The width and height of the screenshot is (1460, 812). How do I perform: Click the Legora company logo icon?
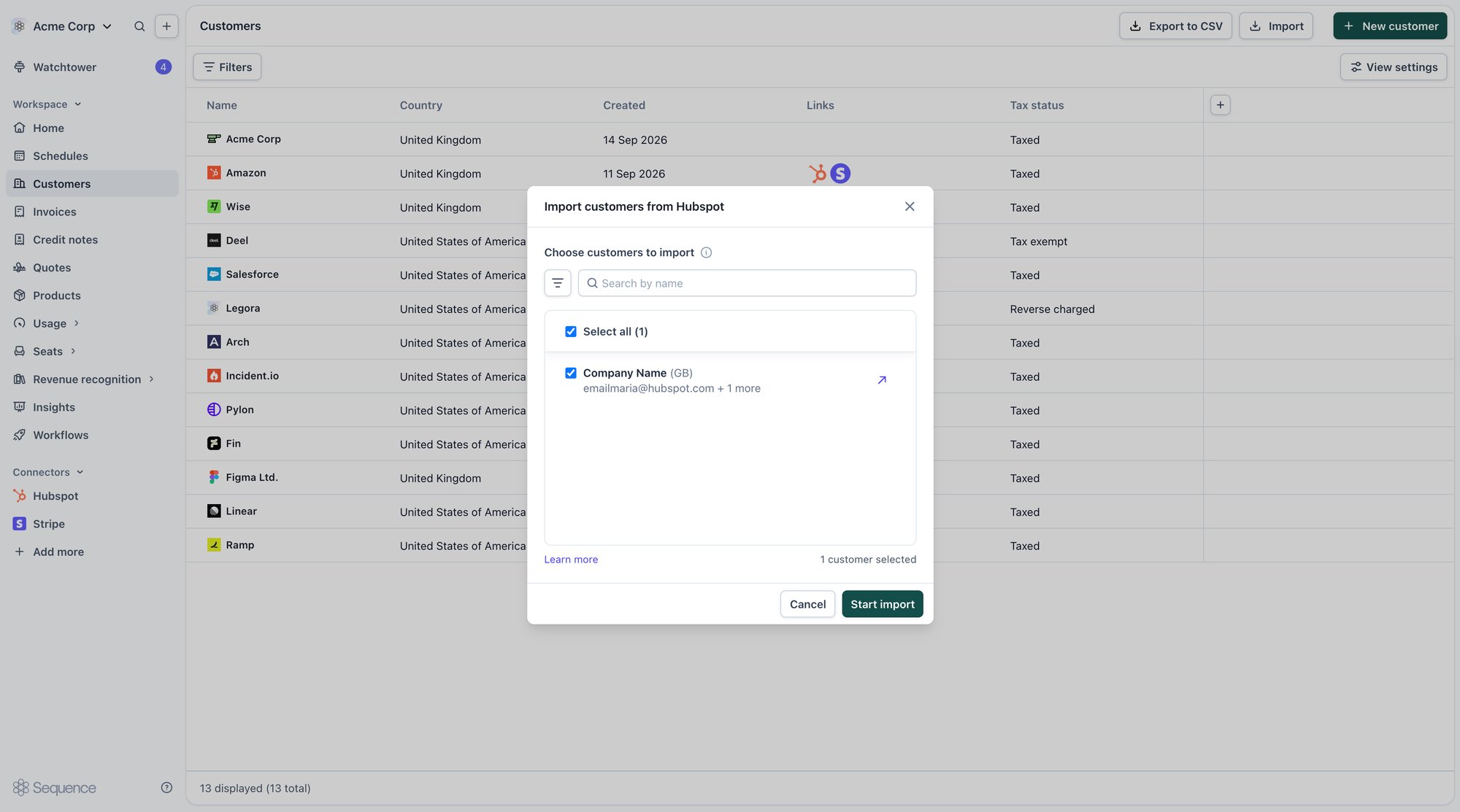point(214,308)
